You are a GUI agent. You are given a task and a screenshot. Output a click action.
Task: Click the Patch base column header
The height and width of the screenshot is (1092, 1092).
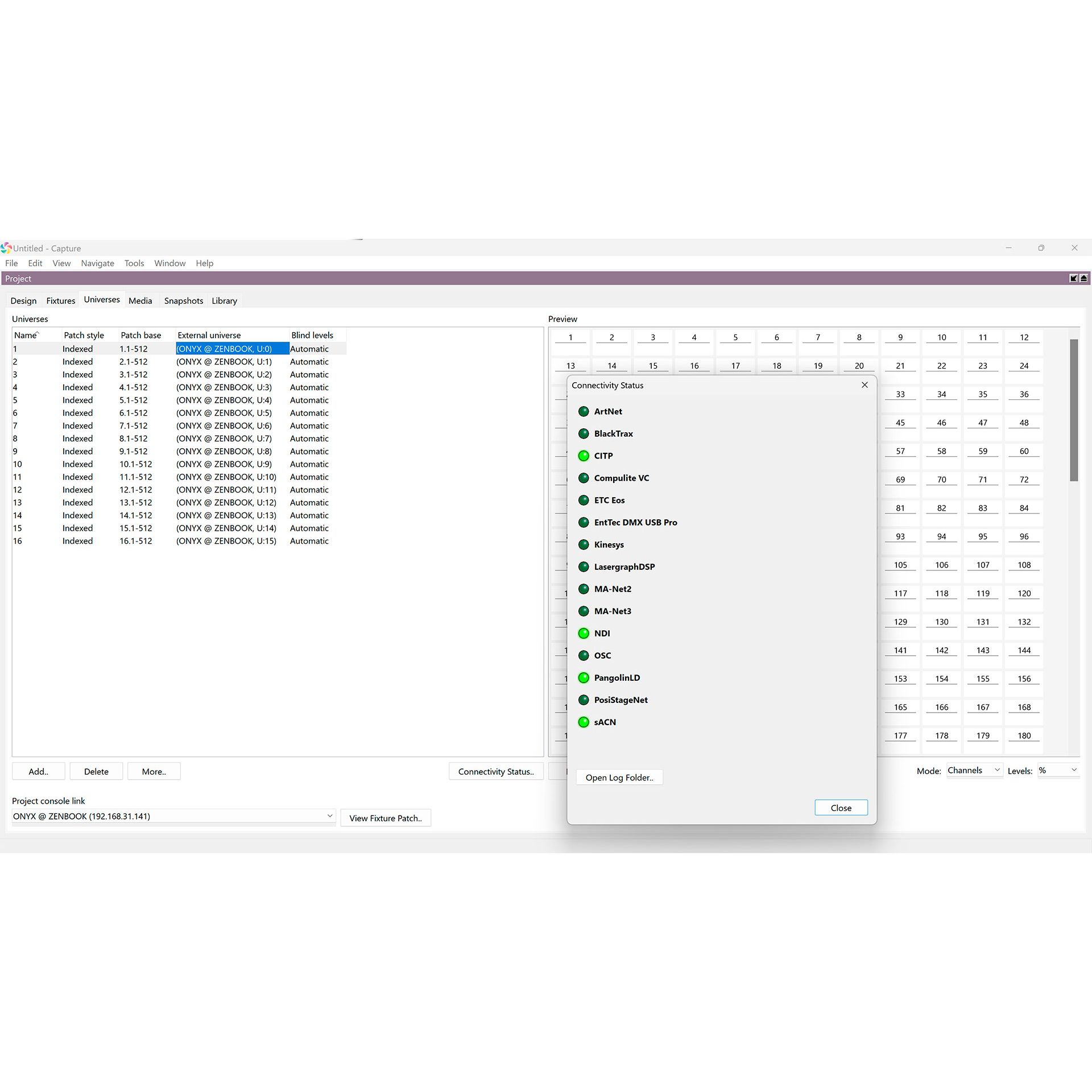147,335
